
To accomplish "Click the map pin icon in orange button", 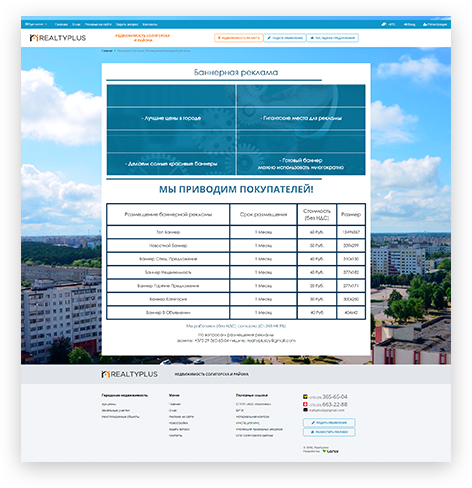I will pyautogui.click(x=219, y=38).
